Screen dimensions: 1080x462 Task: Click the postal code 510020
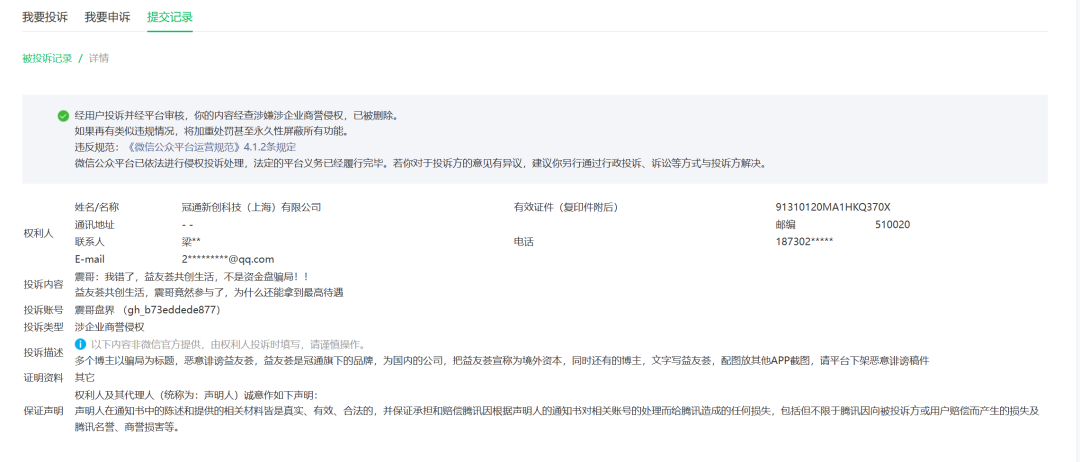point(892,225)
